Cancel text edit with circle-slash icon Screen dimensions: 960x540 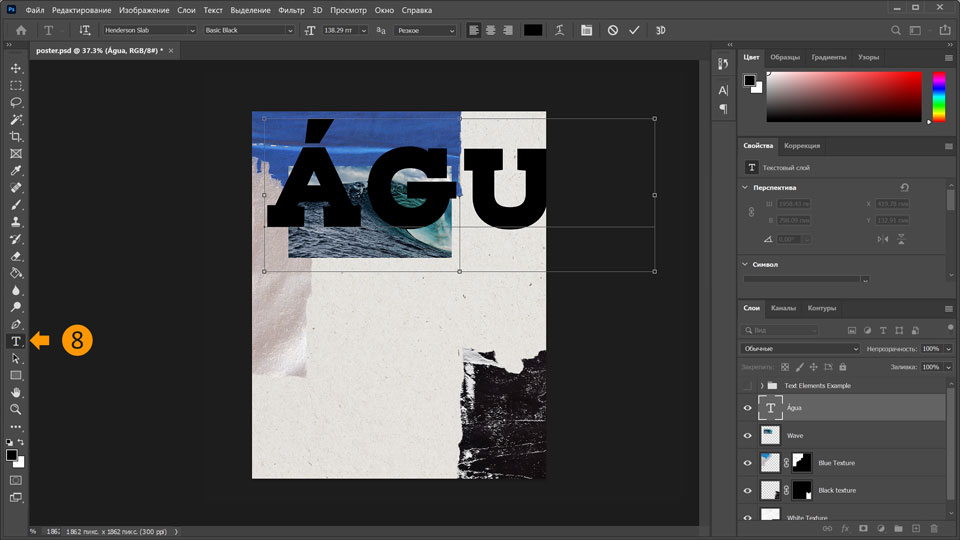point(612,31)
